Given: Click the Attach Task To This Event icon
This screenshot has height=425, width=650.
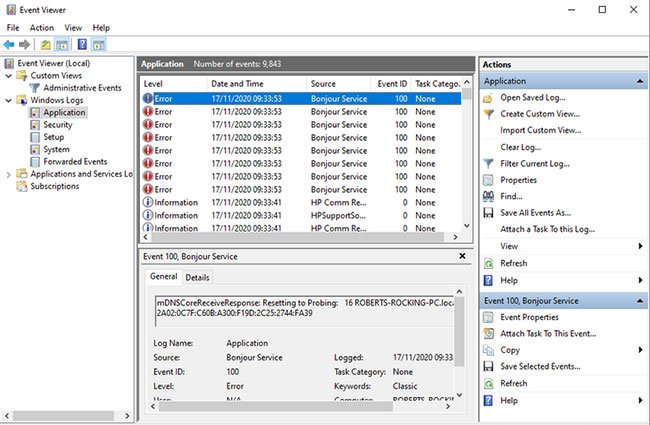Looking at the screenshot, I should coord(488,333).
